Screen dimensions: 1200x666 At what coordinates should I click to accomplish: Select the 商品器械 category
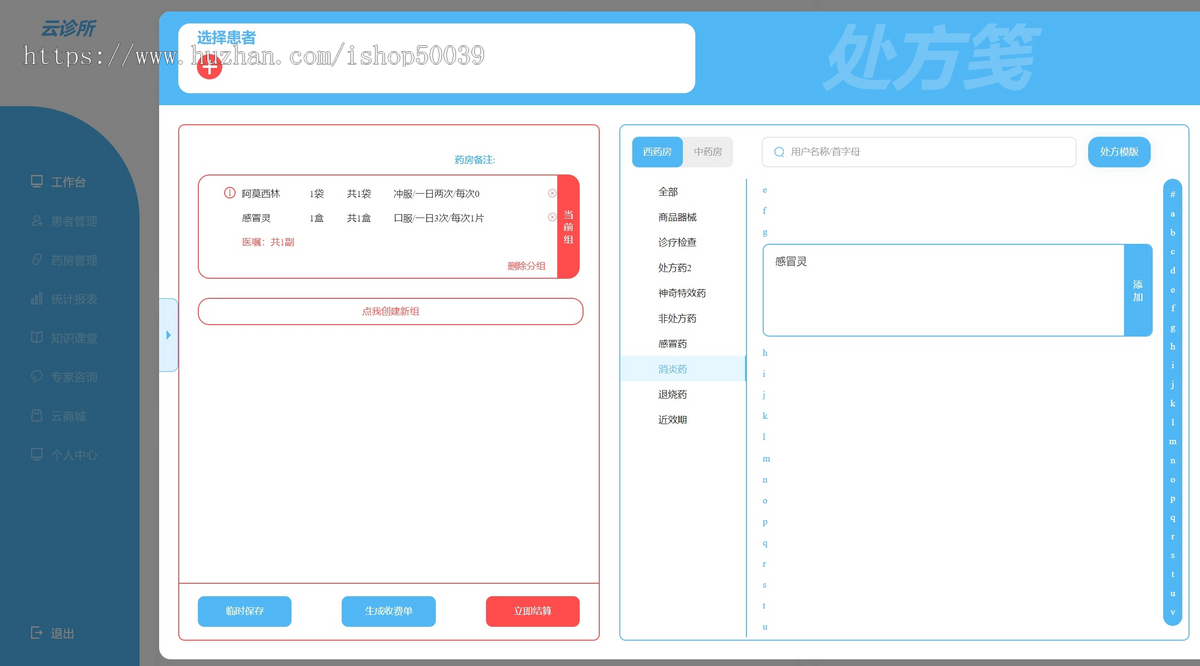pos(677,217)
